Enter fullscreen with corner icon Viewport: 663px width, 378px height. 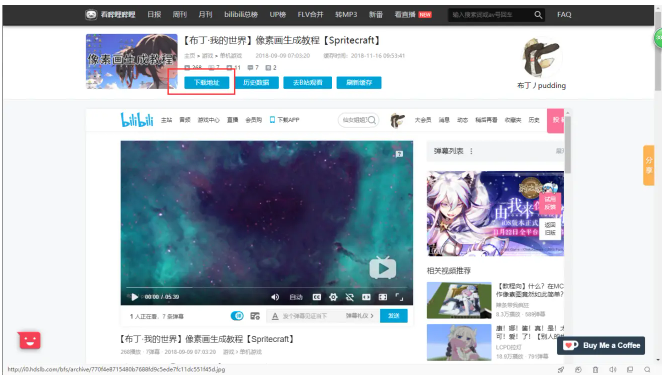pyautogui.click(x=399, y=297)
